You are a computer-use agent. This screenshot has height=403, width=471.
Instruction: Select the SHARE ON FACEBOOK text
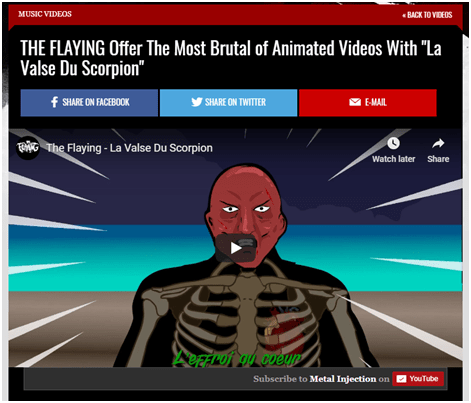click(96, 102)
